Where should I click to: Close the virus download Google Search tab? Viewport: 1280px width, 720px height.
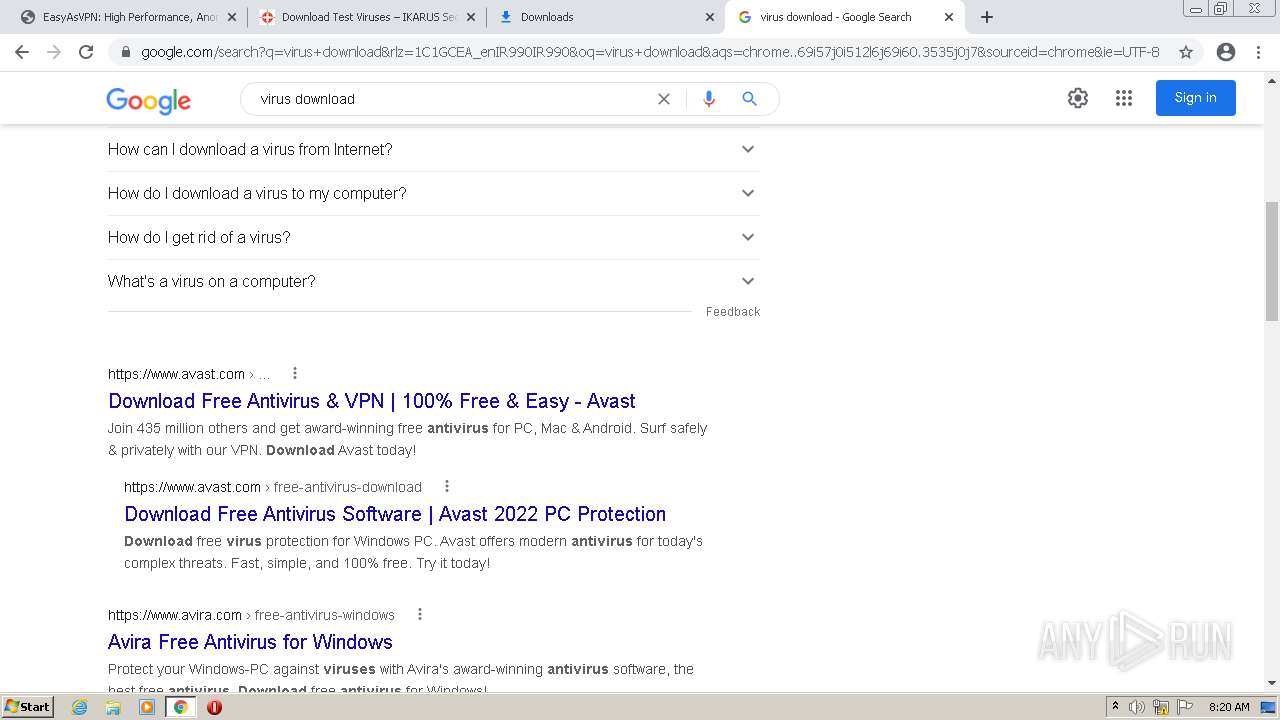(x=948, y=17)
